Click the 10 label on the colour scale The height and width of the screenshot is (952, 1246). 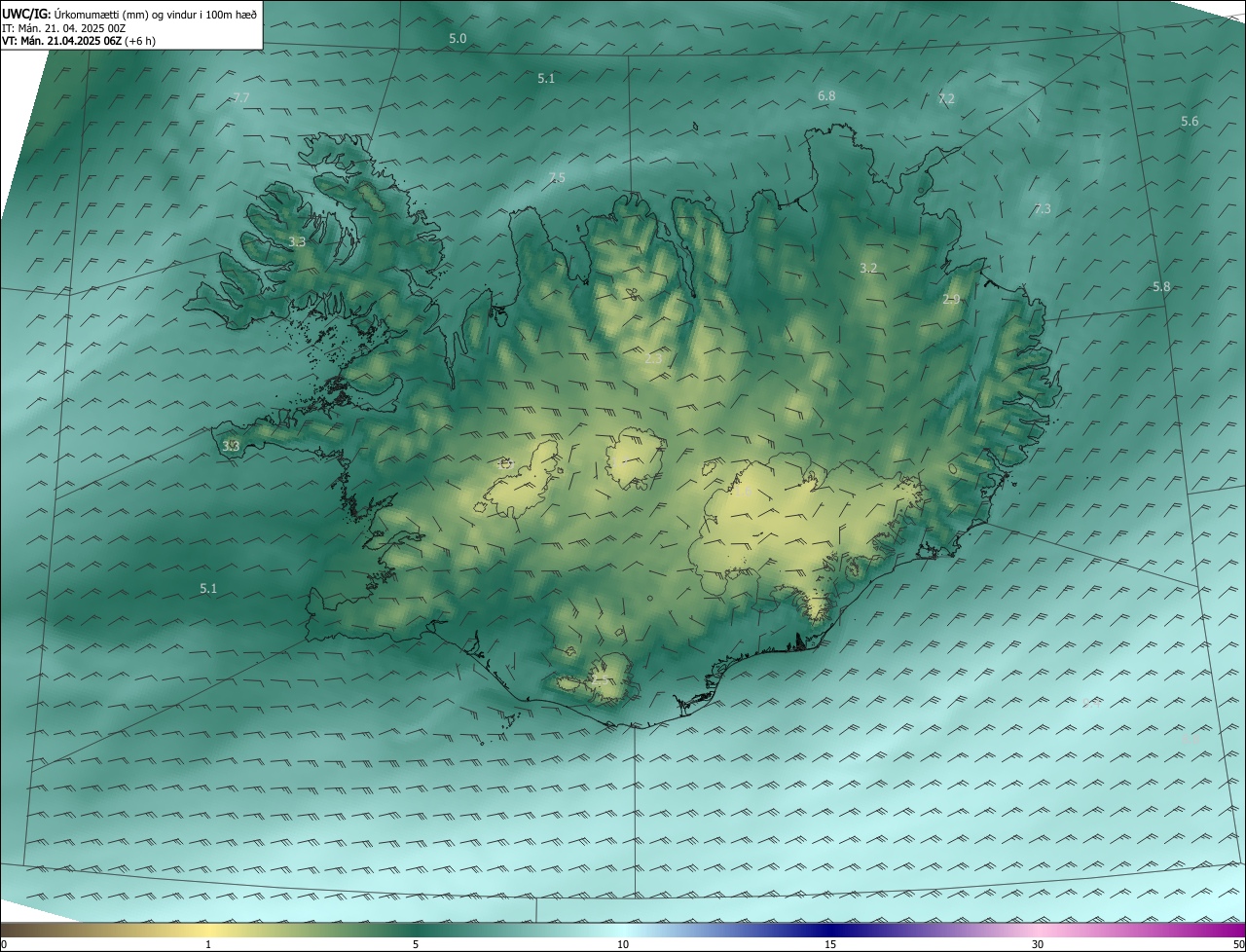pos(623,944)
